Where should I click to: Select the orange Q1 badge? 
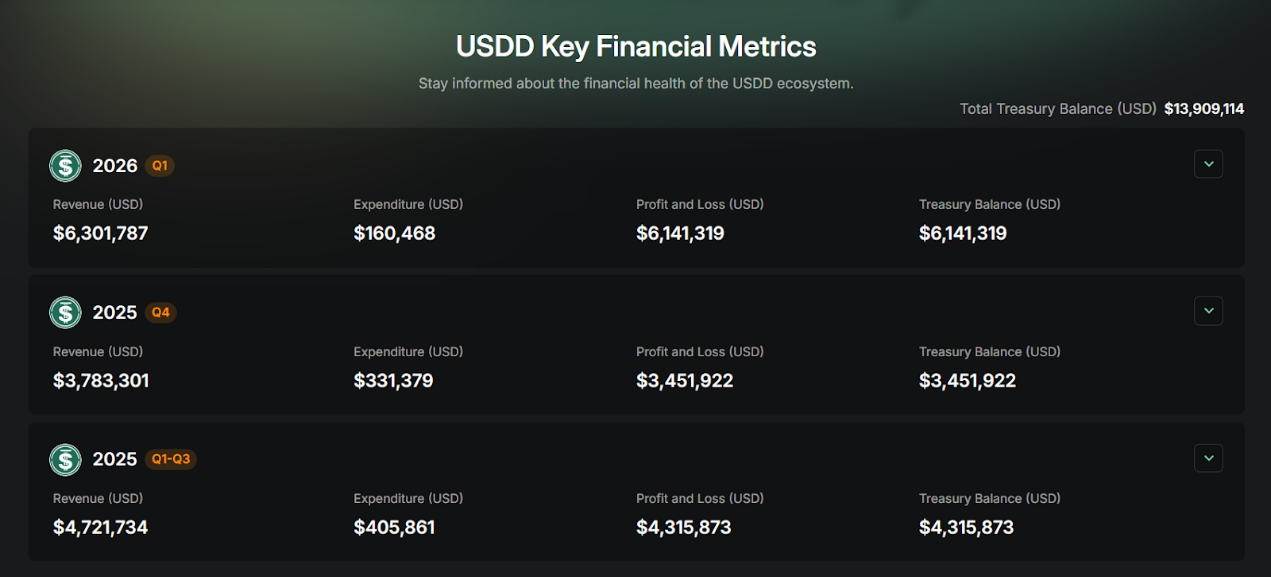[160, 166]
